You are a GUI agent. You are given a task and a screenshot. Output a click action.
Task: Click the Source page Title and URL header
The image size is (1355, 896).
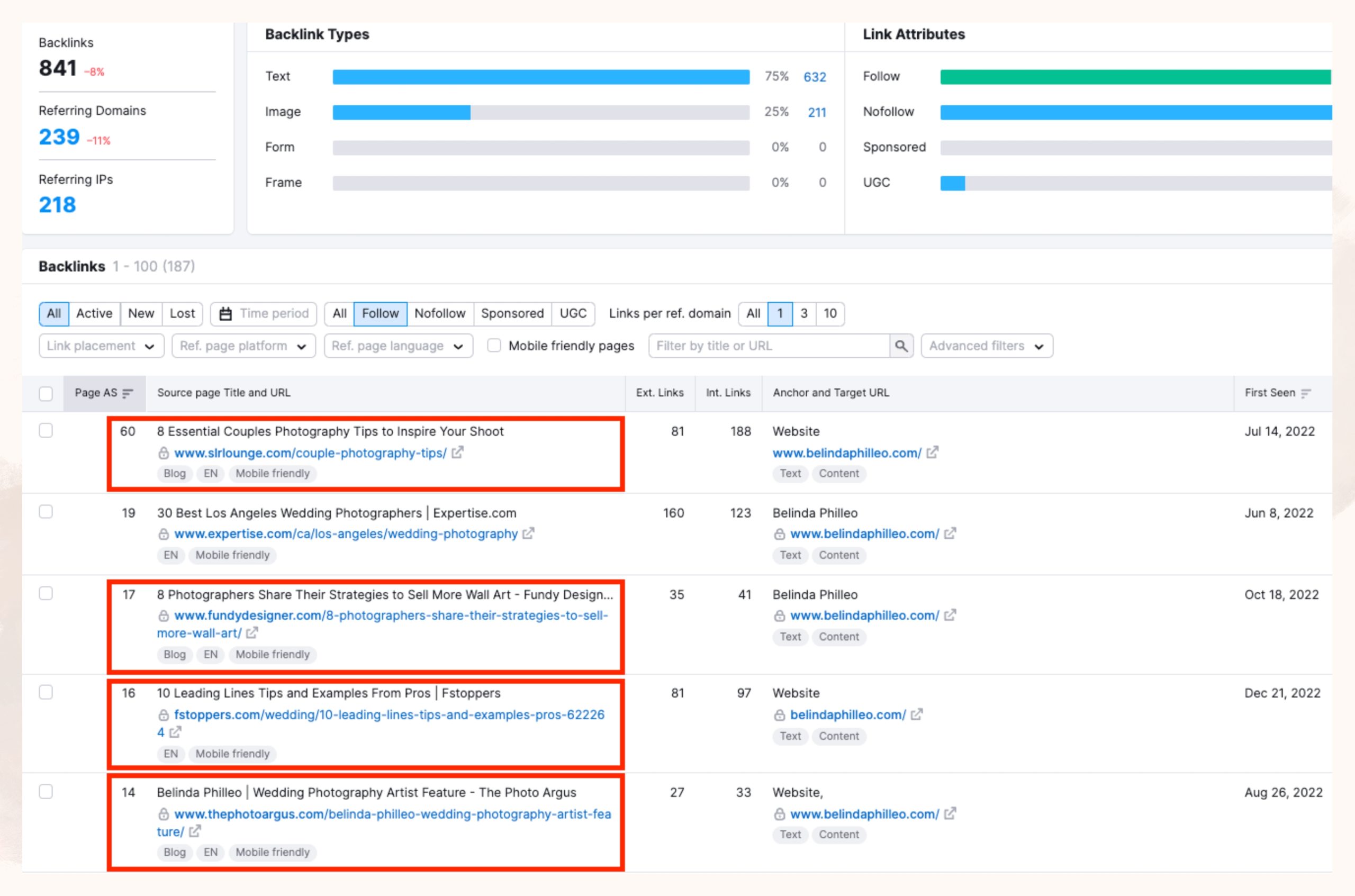click(223, 393)
